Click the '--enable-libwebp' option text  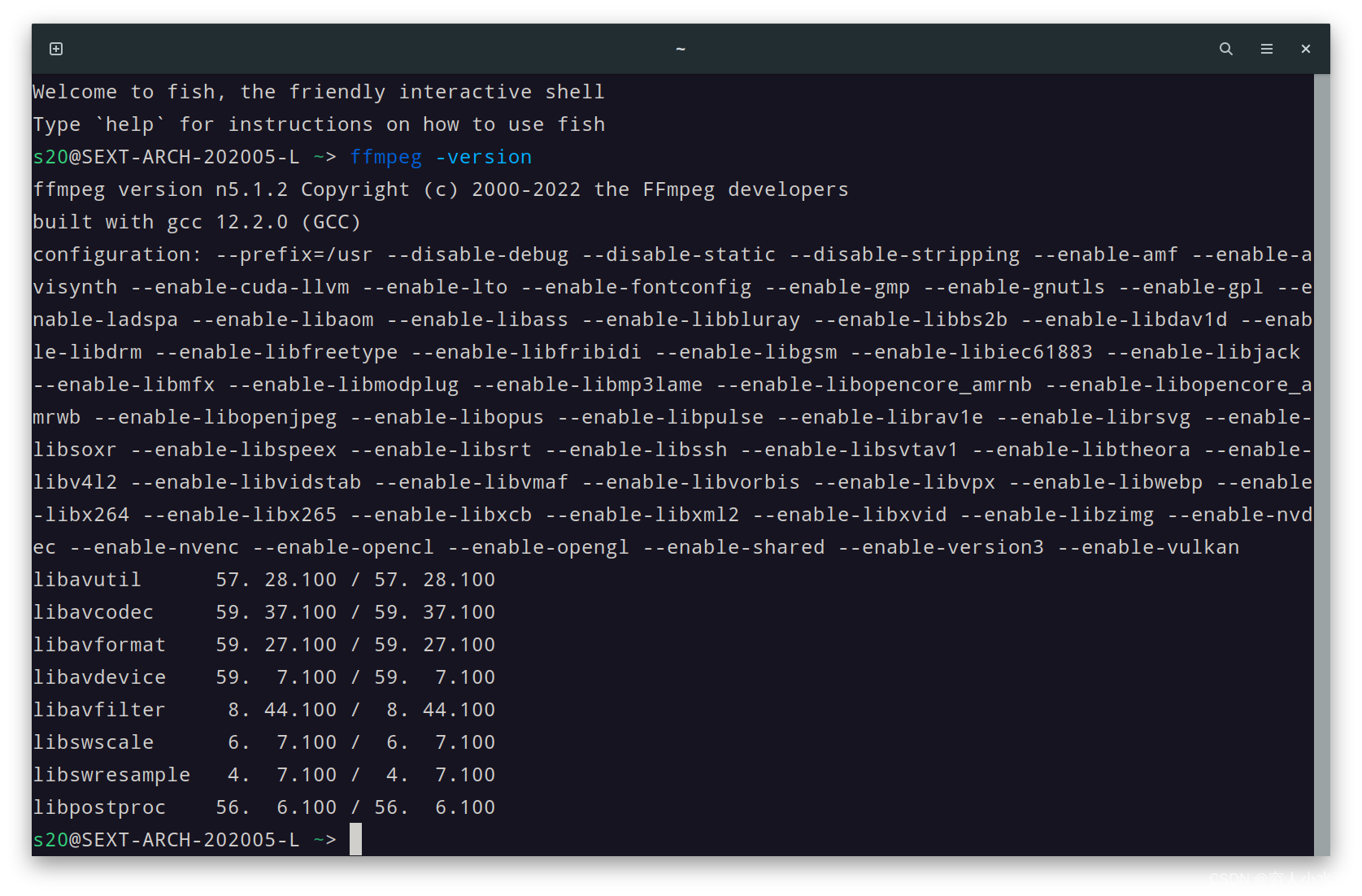click(1106, 482)
